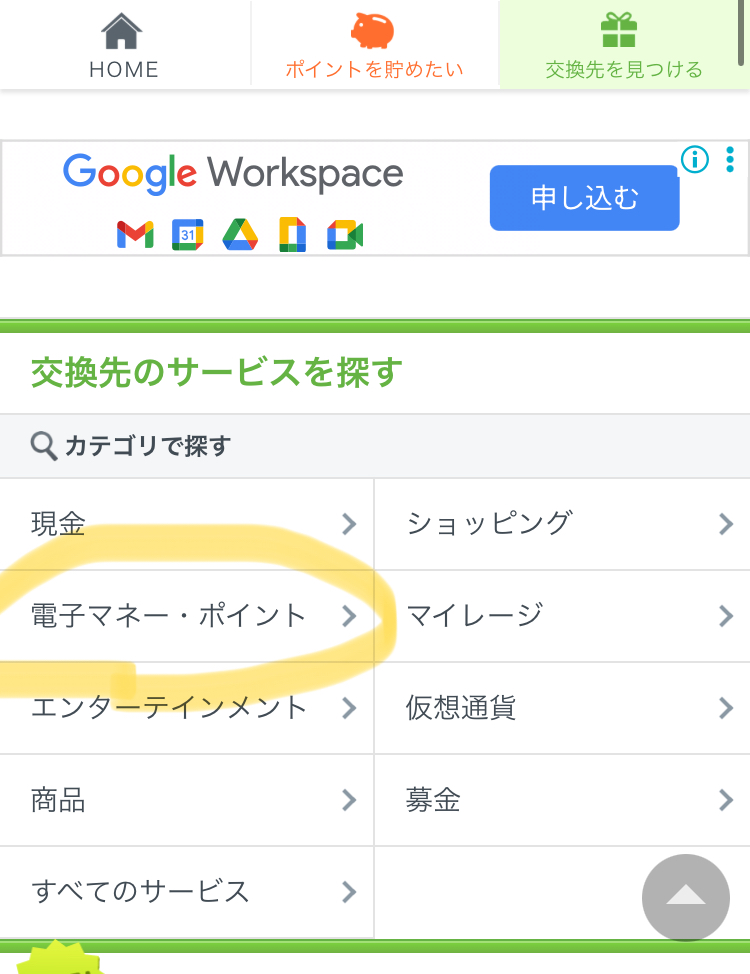The width and height of the screenshot is (750, 974).
Task: Expand the 仮想通貨 category chevron
Action: point(726,708)
